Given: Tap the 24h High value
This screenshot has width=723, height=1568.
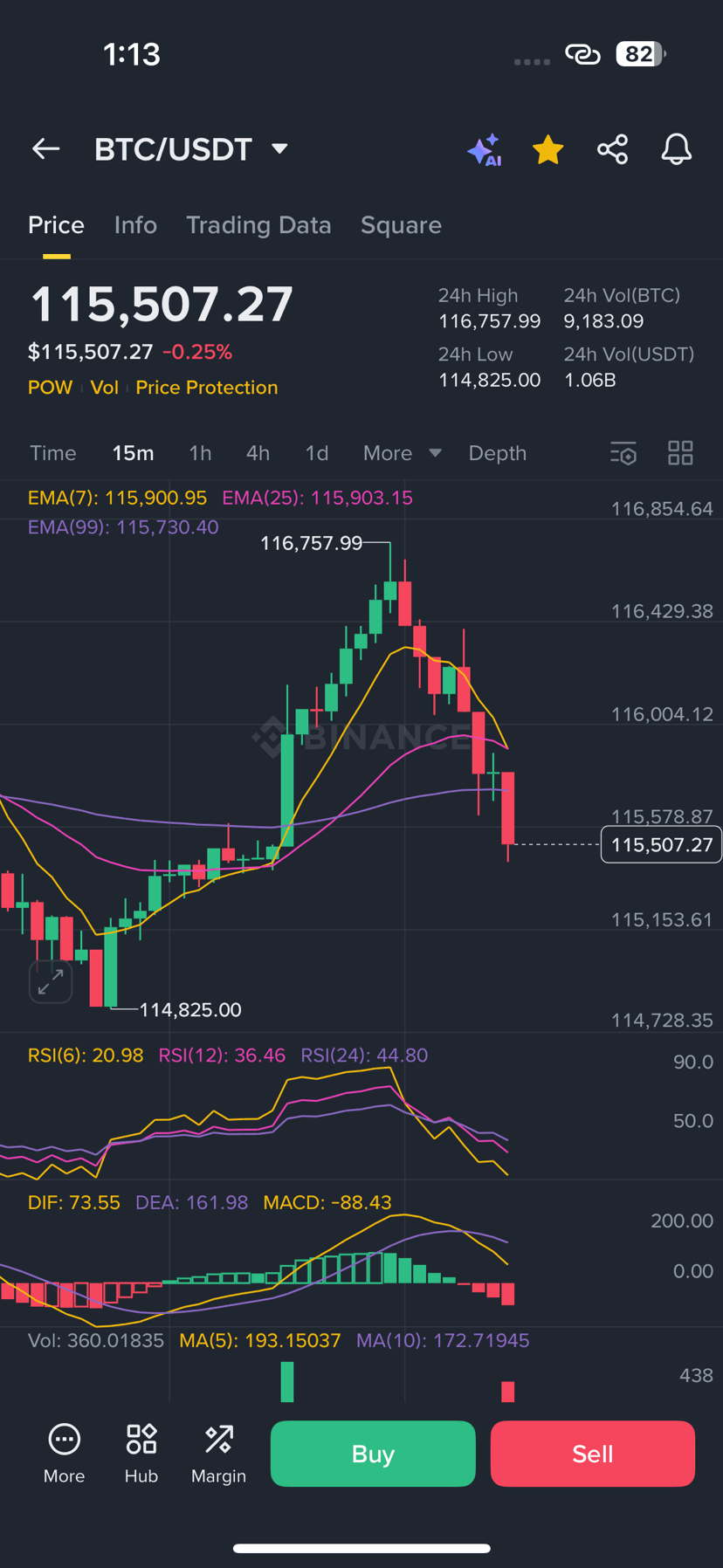Looking at the screenshot, I should (490, 321).
